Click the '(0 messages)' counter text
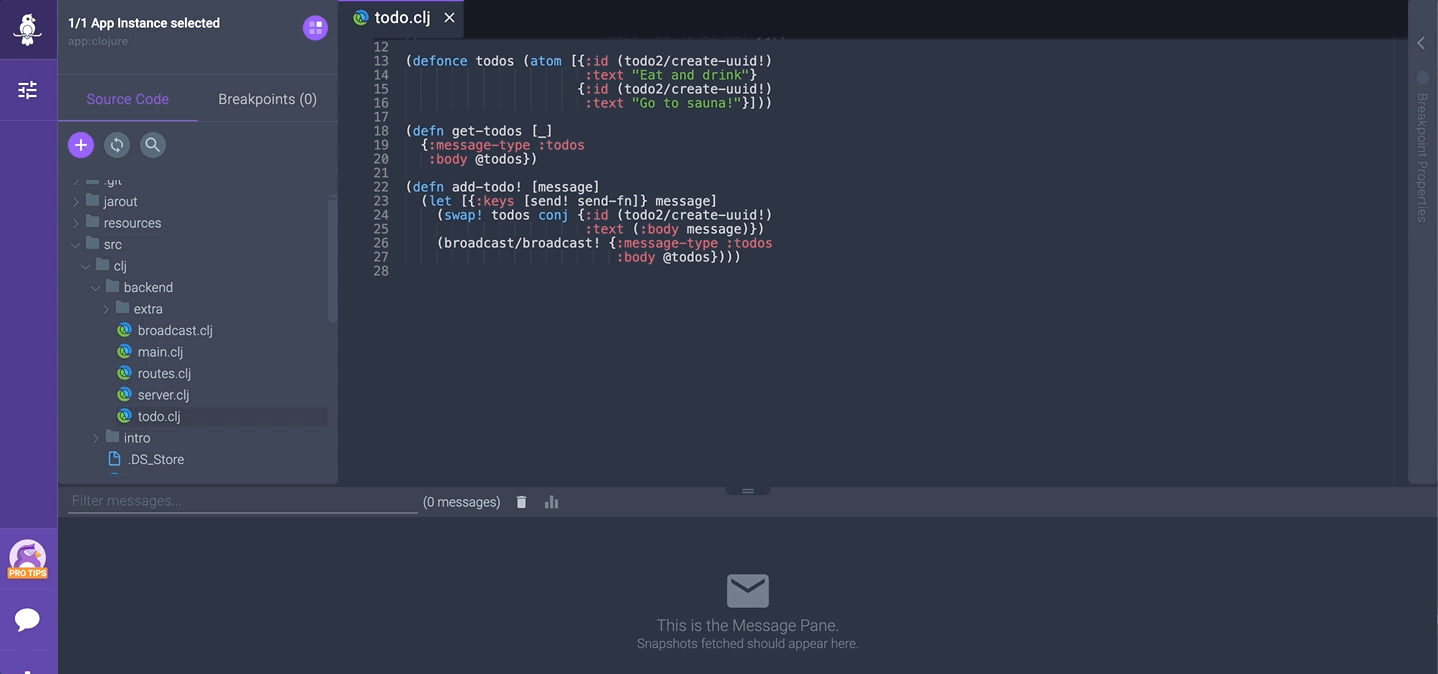 coord(462,502)
